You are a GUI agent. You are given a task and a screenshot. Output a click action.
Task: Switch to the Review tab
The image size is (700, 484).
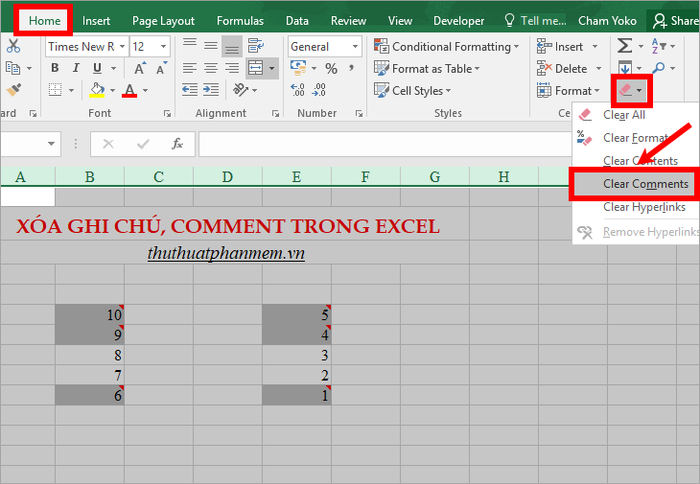tap(348, 21)
